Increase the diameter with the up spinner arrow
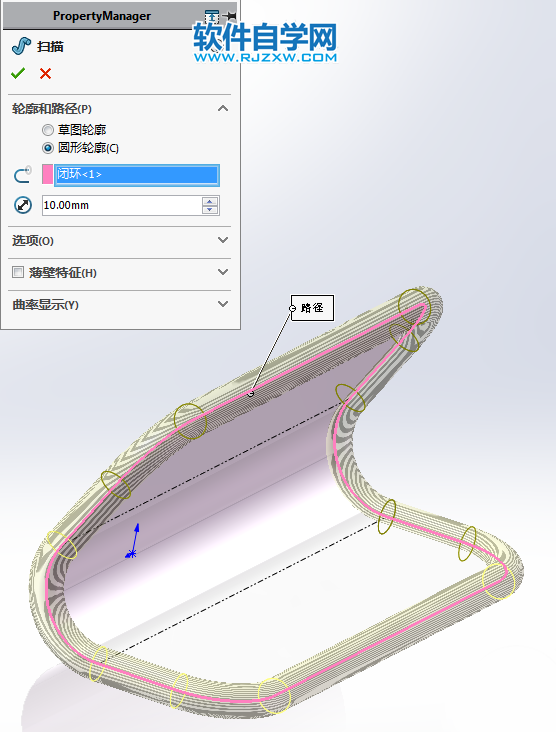This screenshot has height=732, width=556. point(210,201)
